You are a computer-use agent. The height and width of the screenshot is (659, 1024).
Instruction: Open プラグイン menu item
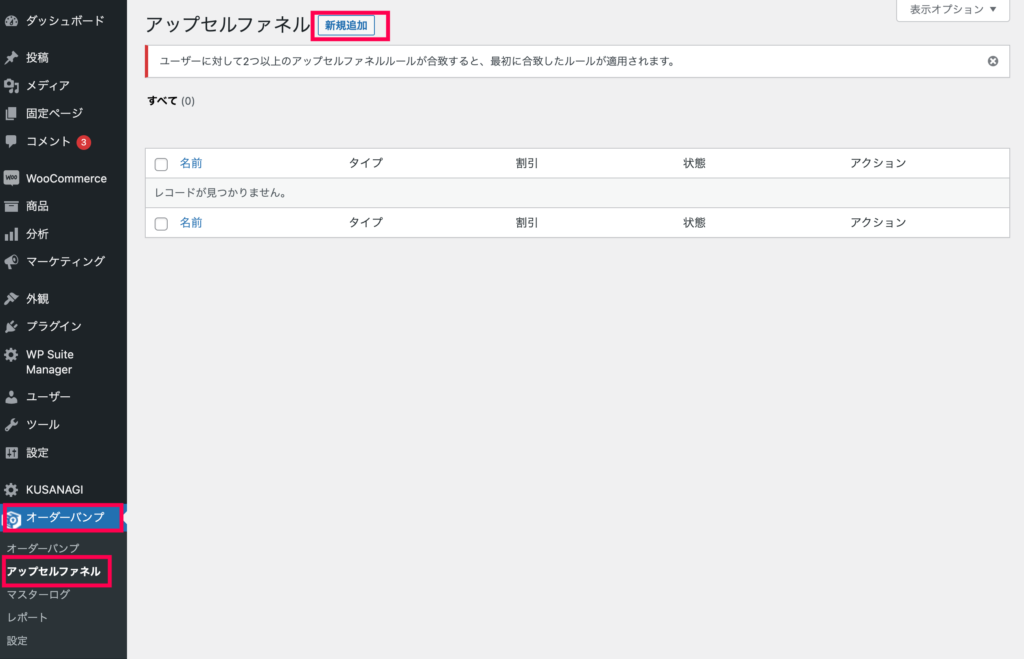pyautogui.click(x=54, y=326)
